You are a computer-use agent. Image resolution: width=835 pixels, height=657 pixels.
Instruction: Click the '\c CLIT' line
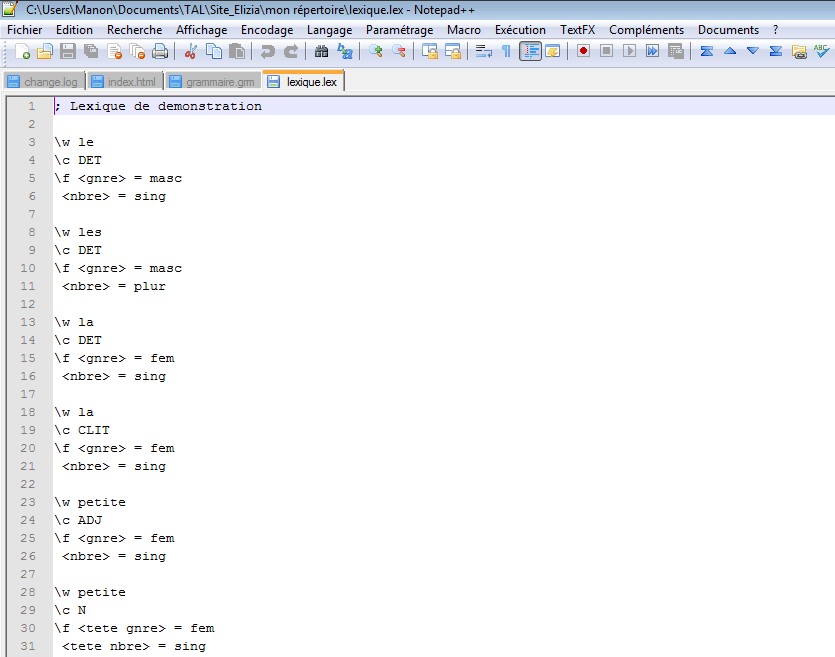tap(82, 430)
